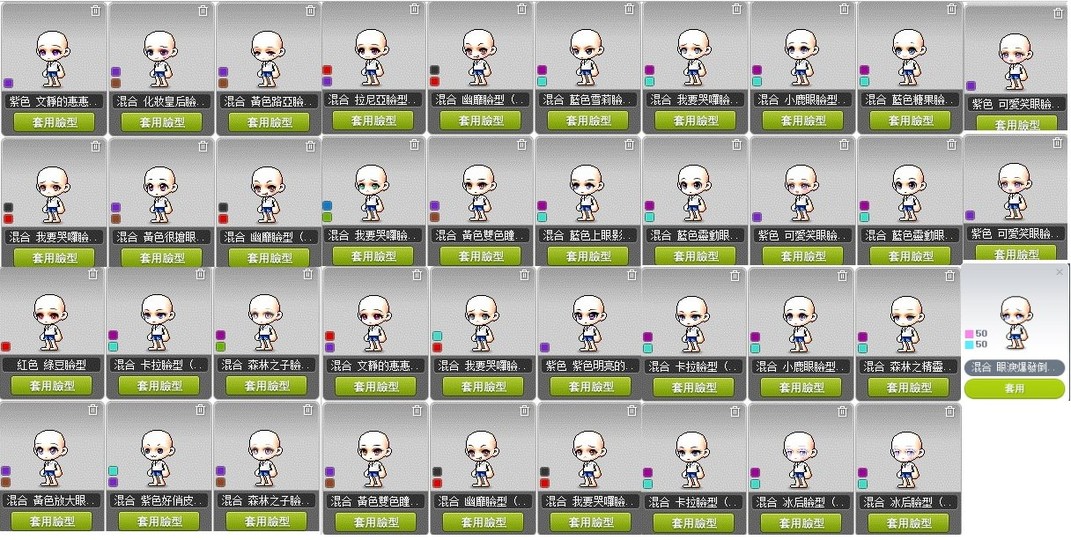The image size is (1071, 540).
Task: Close the 混合 眼淚爆發倒 preview panel
Action: (x=1059, y=272)
